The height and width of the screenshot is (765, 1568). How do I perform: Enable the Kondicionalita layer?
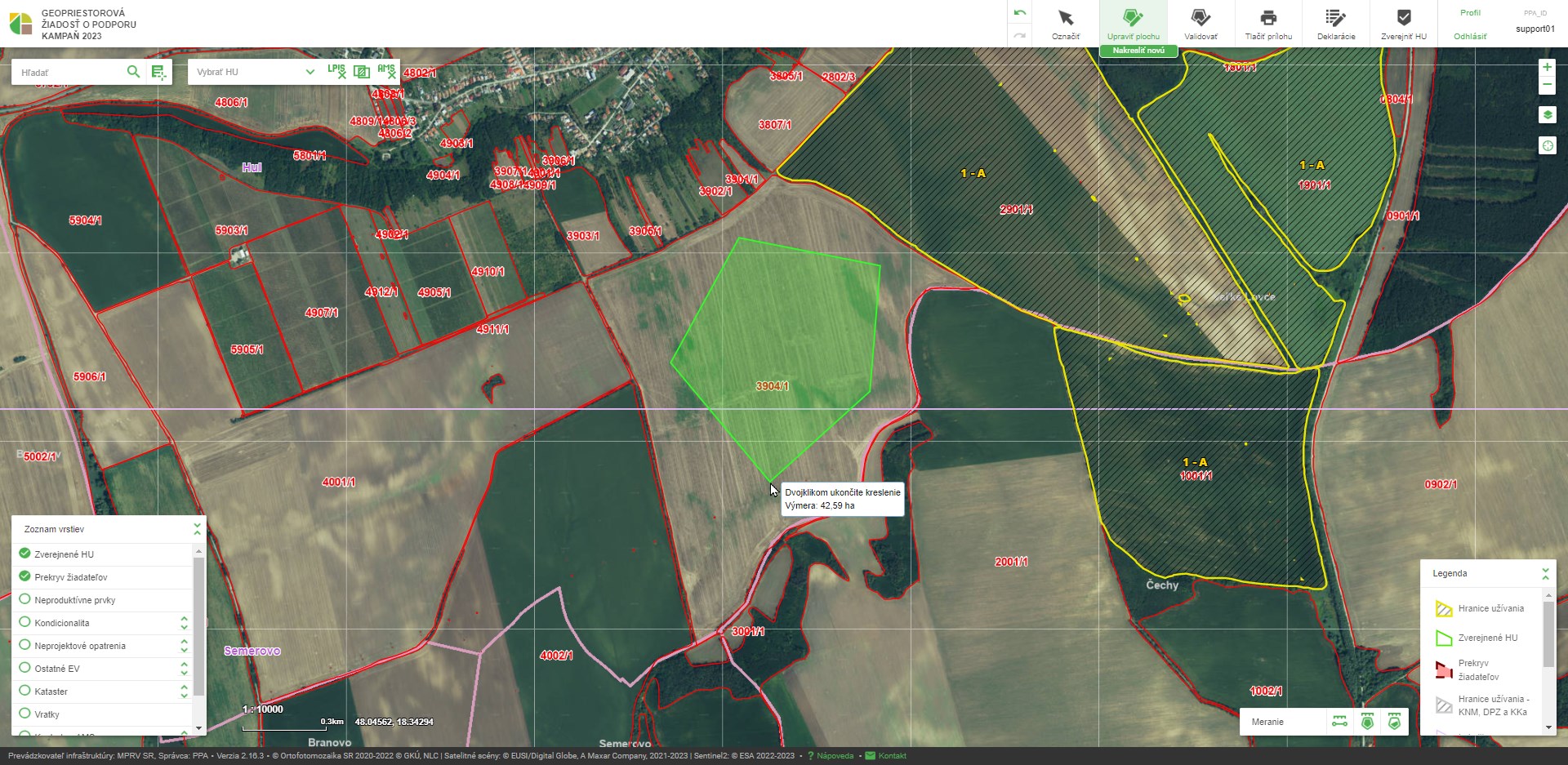coord(24,622)
